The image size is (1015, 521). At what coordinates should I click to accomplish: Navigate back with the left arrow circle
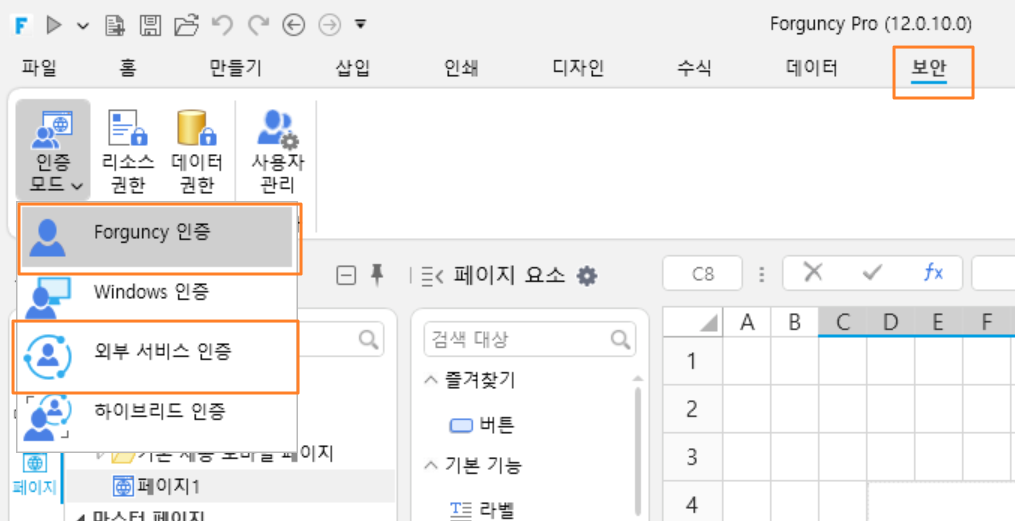point(294,25)
